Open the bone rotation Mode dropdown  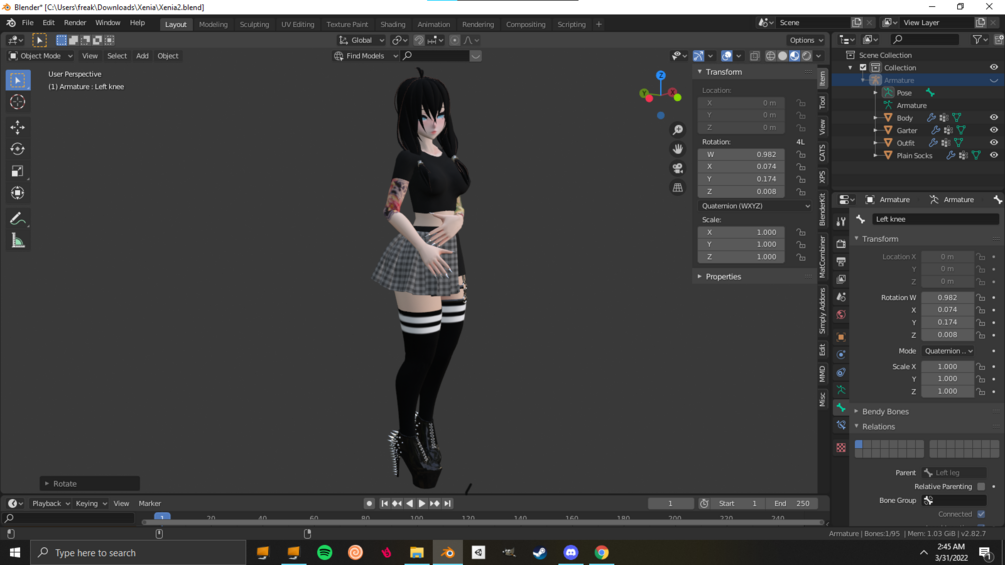(x=949, y=351)
